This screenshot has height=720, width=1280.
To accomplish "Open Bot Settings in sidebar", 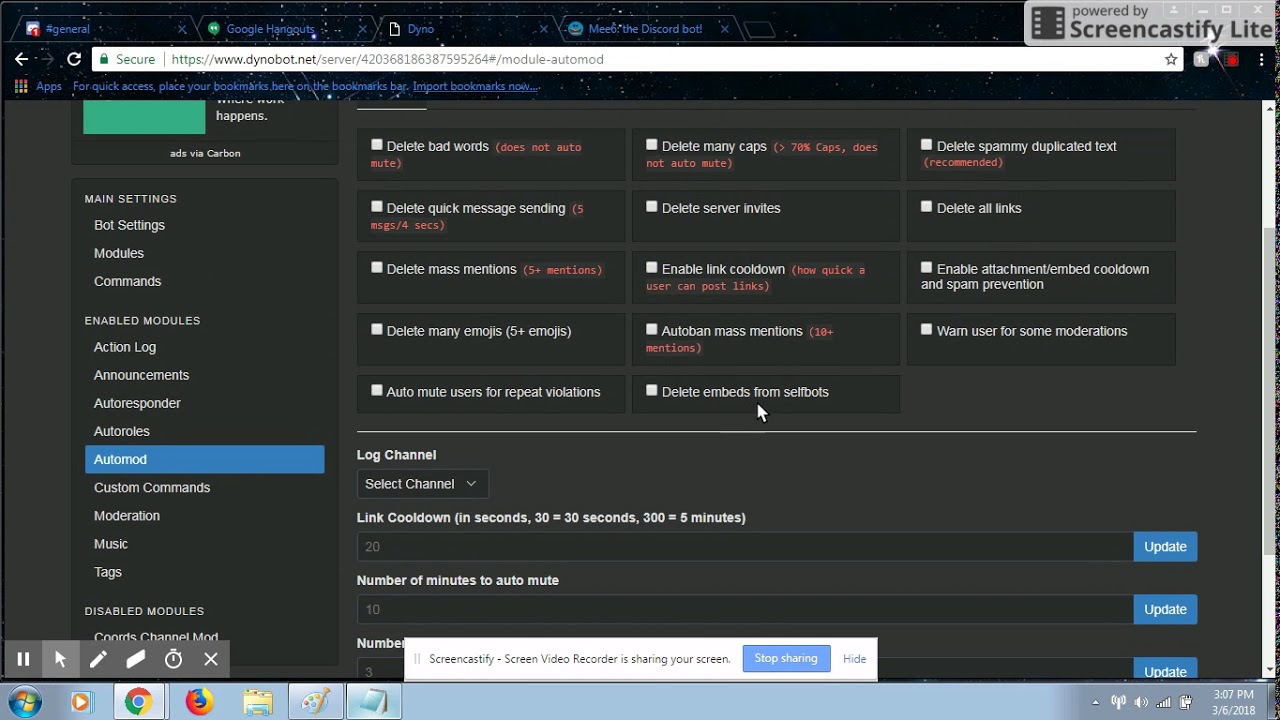I will tap(129, 225).
